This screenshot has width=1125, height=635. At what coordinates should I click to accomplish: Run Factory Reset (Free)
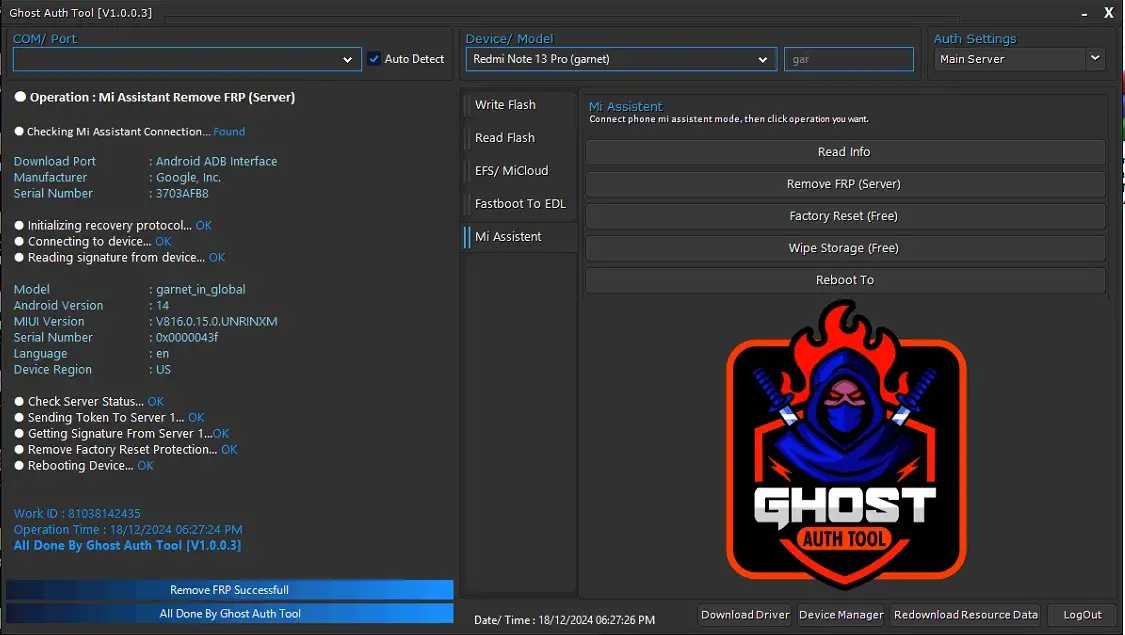844,216
